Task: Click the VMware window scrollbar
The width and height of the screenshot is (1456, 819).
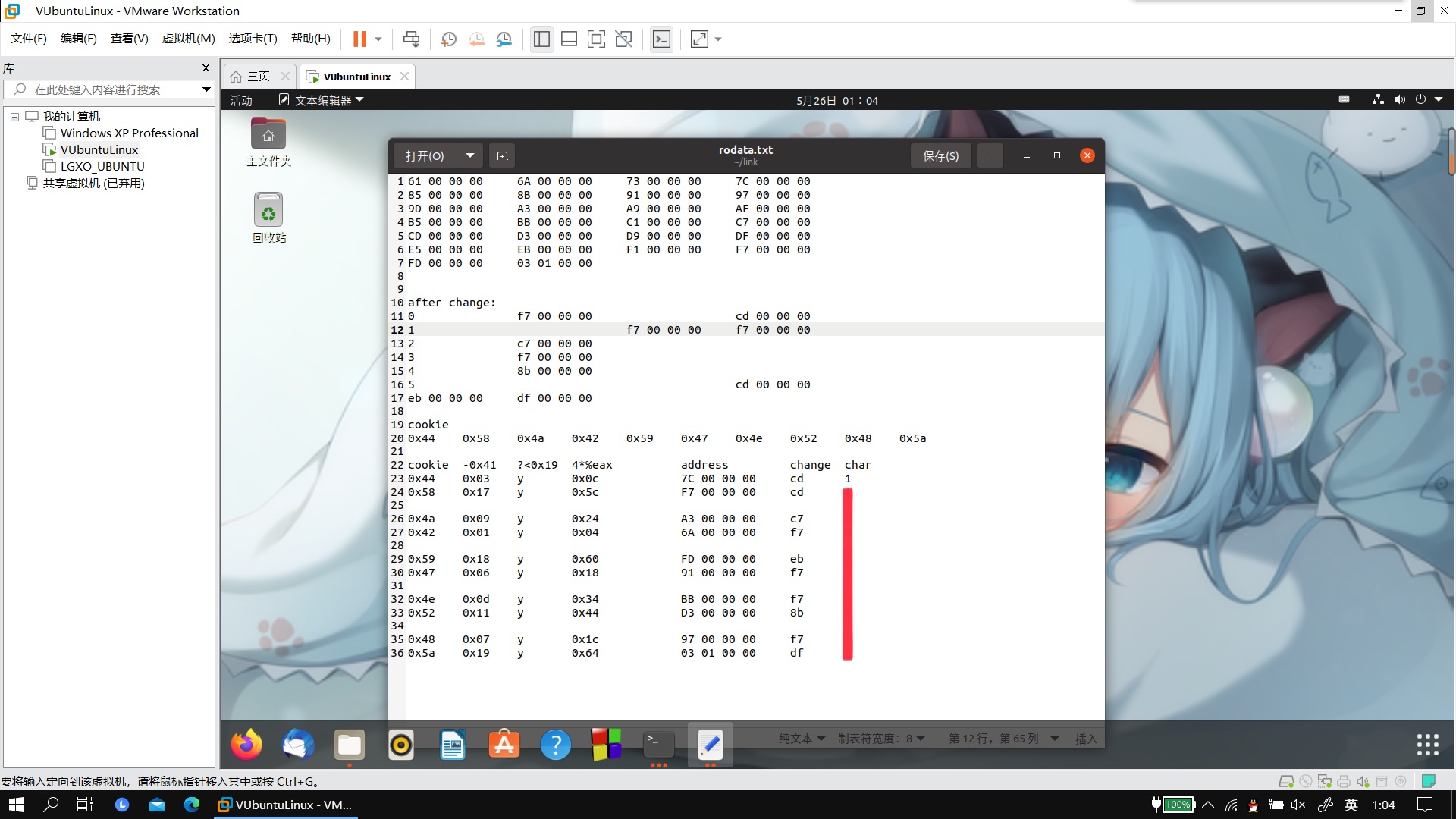Action: pos(1451,152)
